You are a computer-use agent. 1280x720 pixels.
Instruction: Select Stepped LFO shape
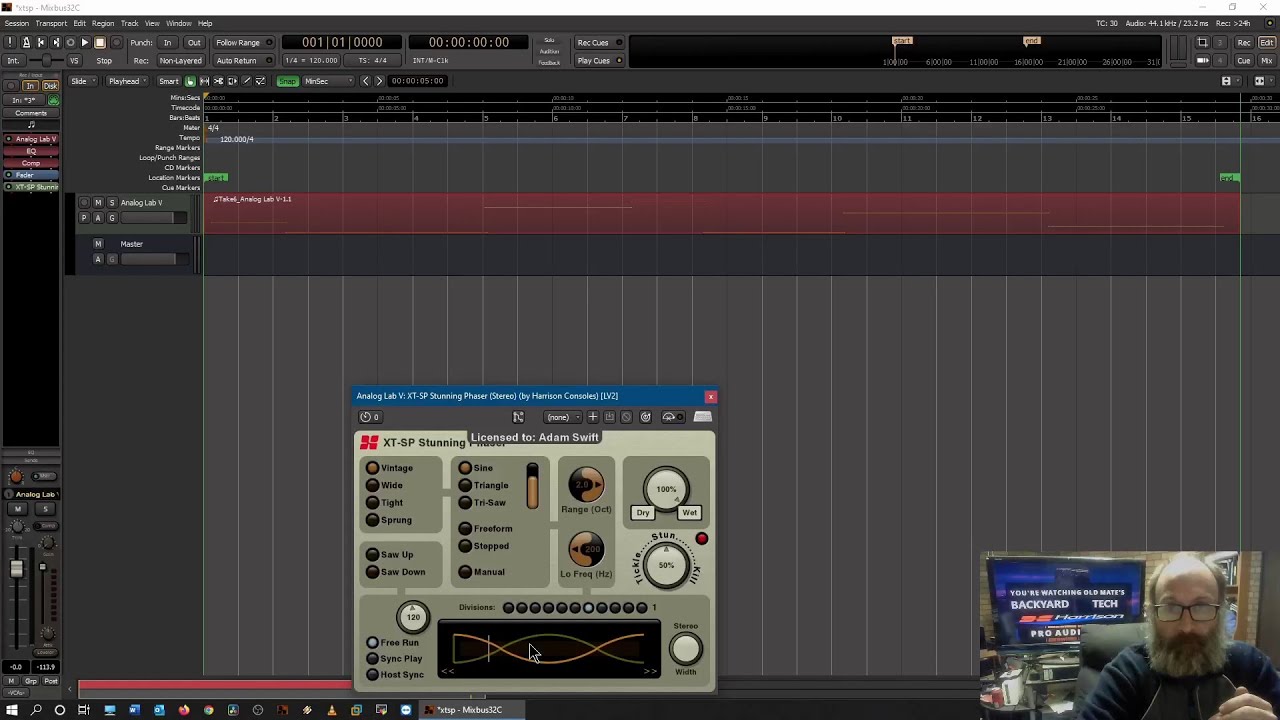click(483, 546)
